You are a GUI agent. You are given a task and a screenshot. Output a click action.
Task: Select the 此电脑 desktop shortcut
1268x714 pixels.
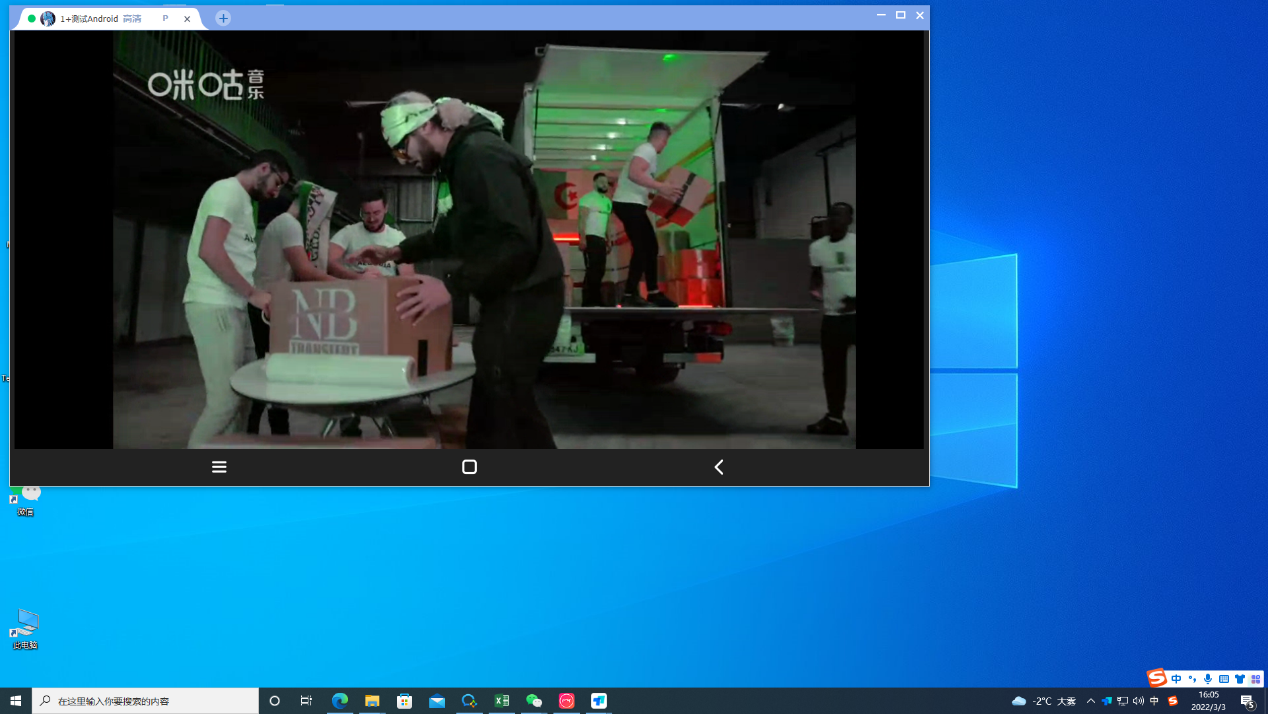click(25, 629)
